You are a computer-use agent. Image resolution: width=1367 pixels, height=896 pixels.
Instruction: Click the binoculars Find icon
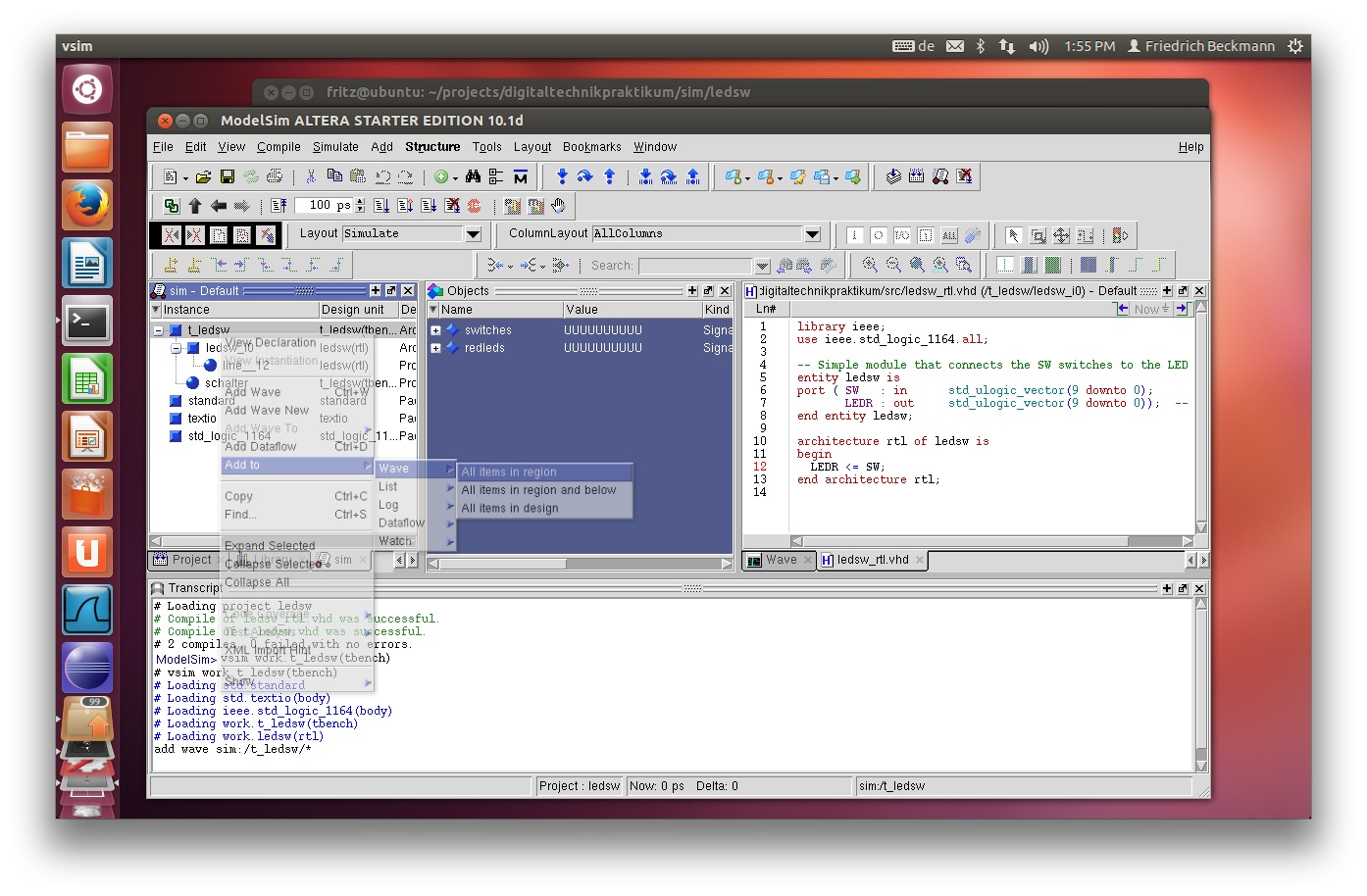coord(473,176)
